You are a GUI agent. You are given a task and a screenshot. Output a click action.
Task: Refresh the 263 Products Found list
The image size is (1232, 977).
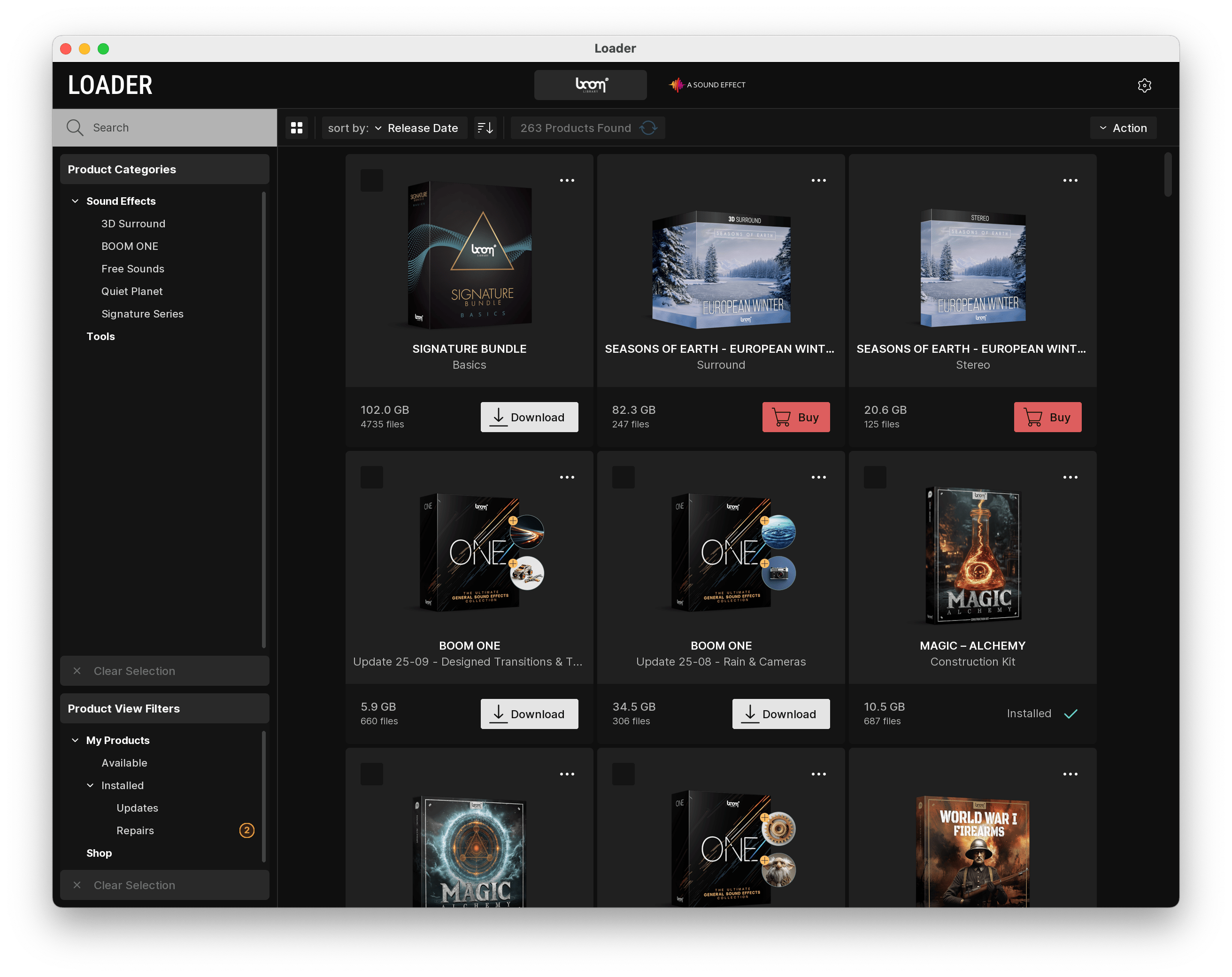[x=648, y=128]
